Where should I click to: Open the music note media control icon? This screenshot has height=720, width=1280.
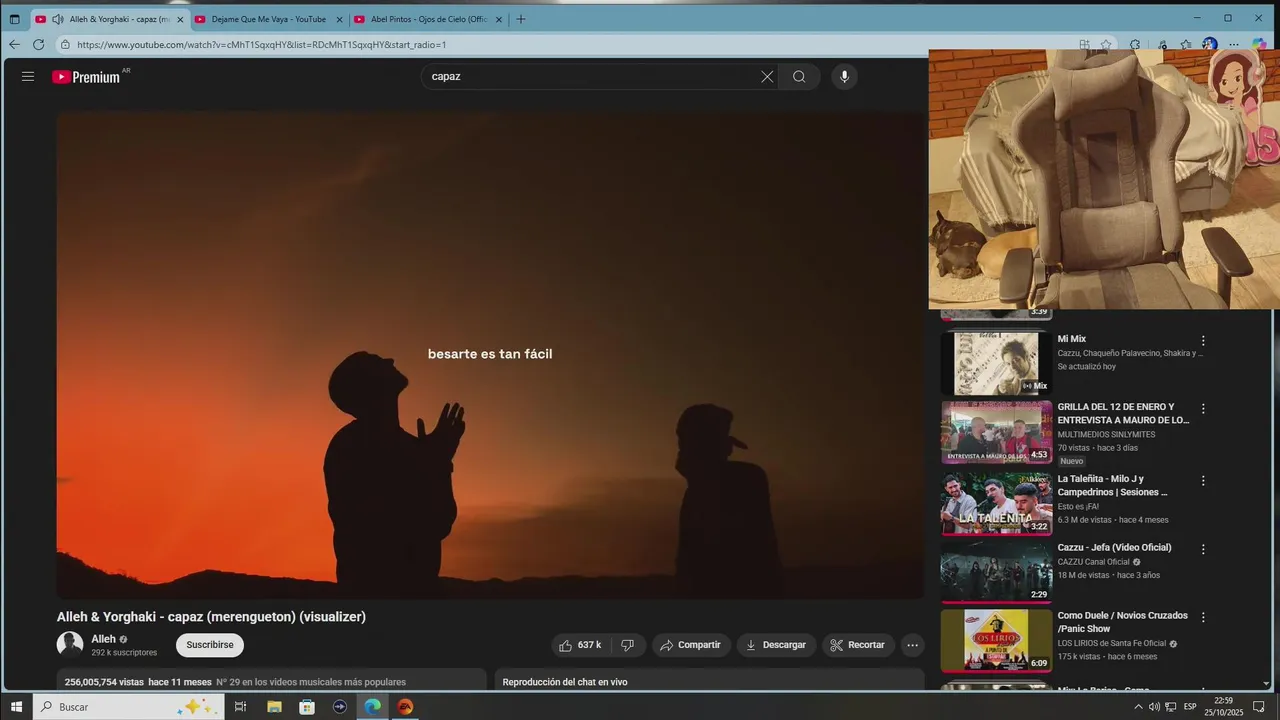point(1161,44)
